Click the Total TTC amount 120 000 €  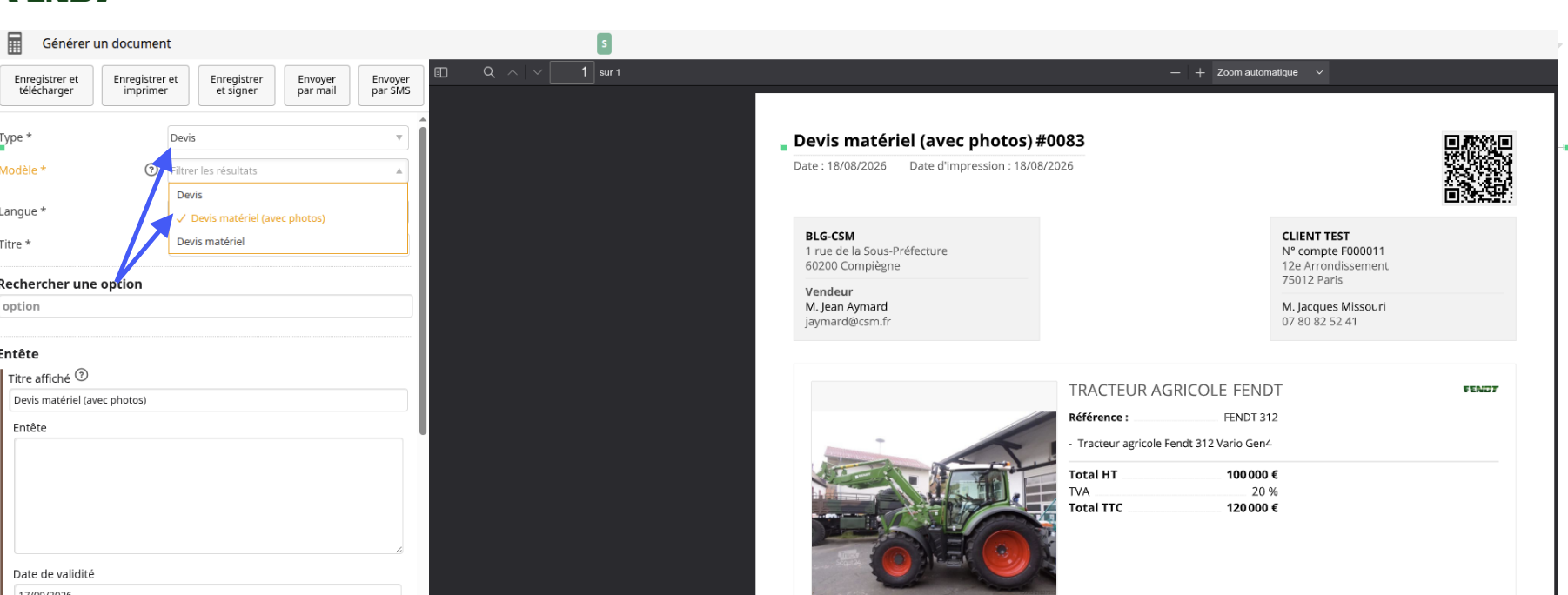click(1252, 508)
